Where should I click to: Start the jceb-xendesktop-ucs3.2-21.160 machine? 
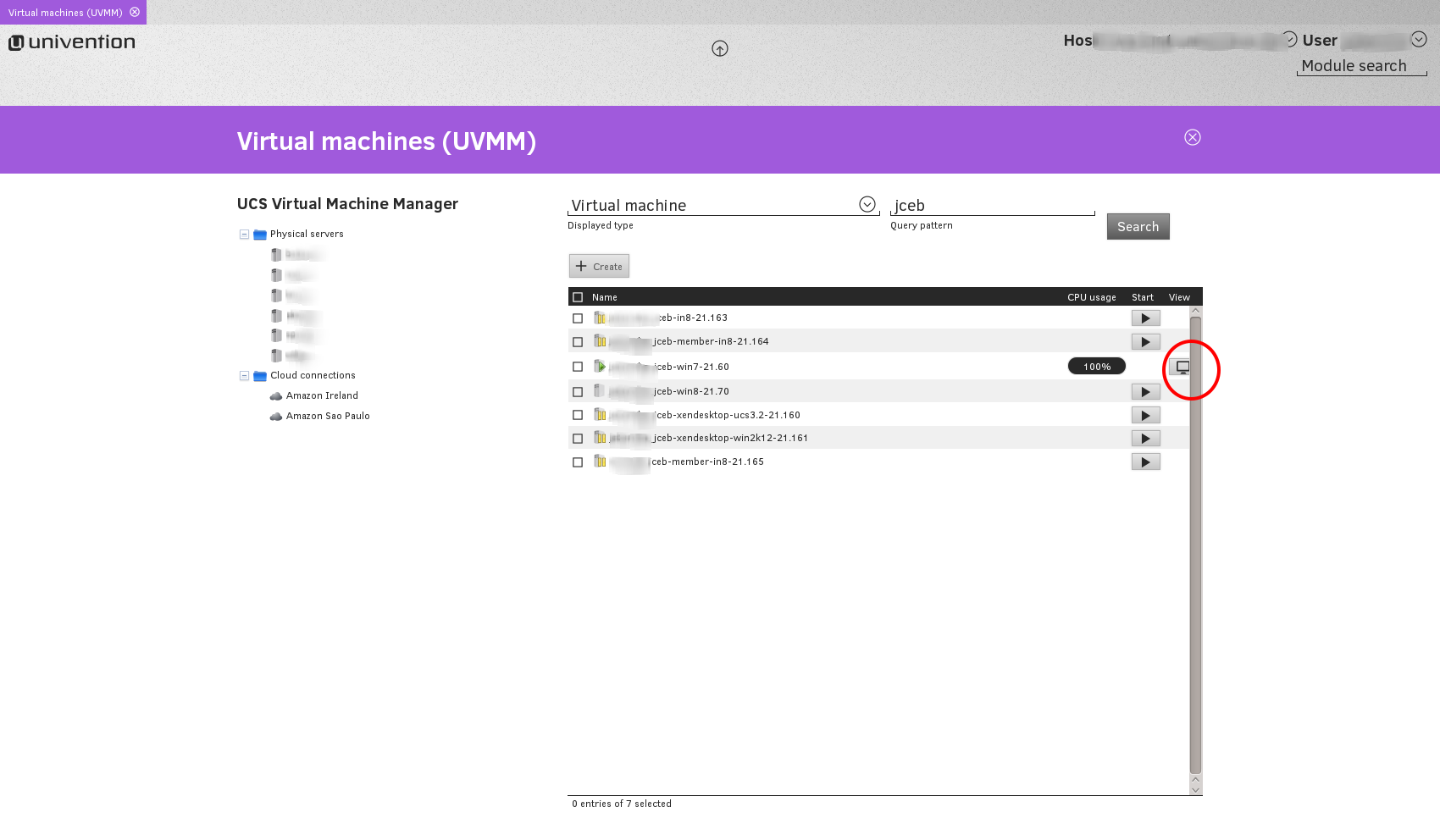click(1145, 416)
